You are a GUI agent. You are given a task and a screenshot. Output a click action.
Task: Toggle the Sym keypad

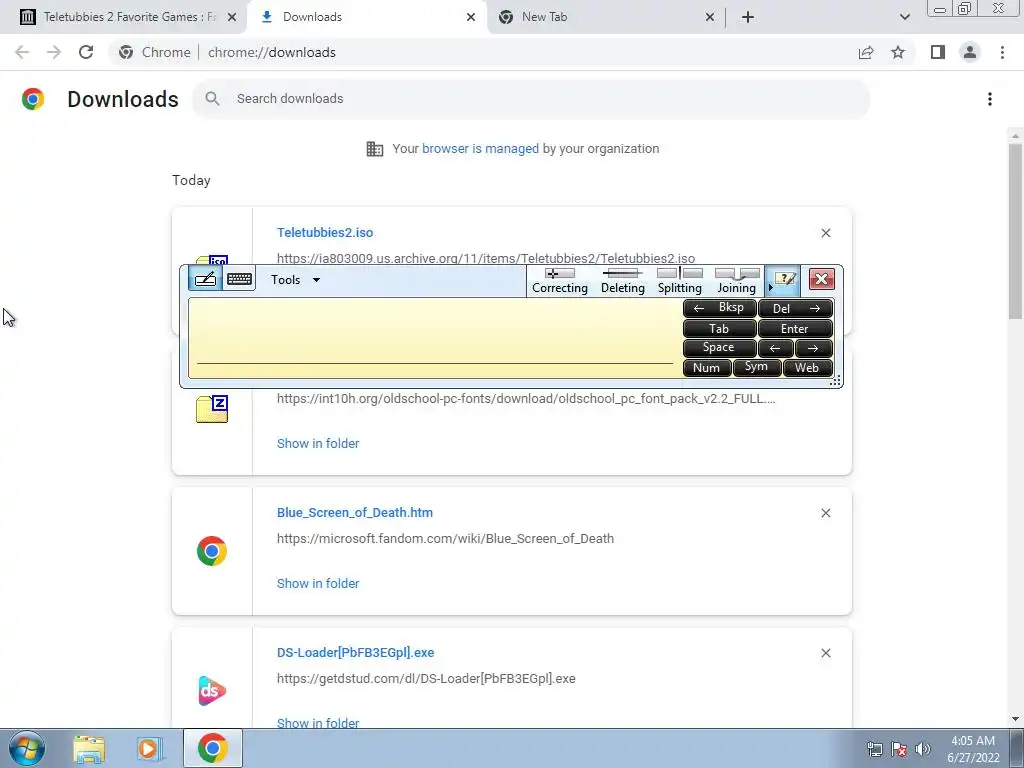click(757, 367)
